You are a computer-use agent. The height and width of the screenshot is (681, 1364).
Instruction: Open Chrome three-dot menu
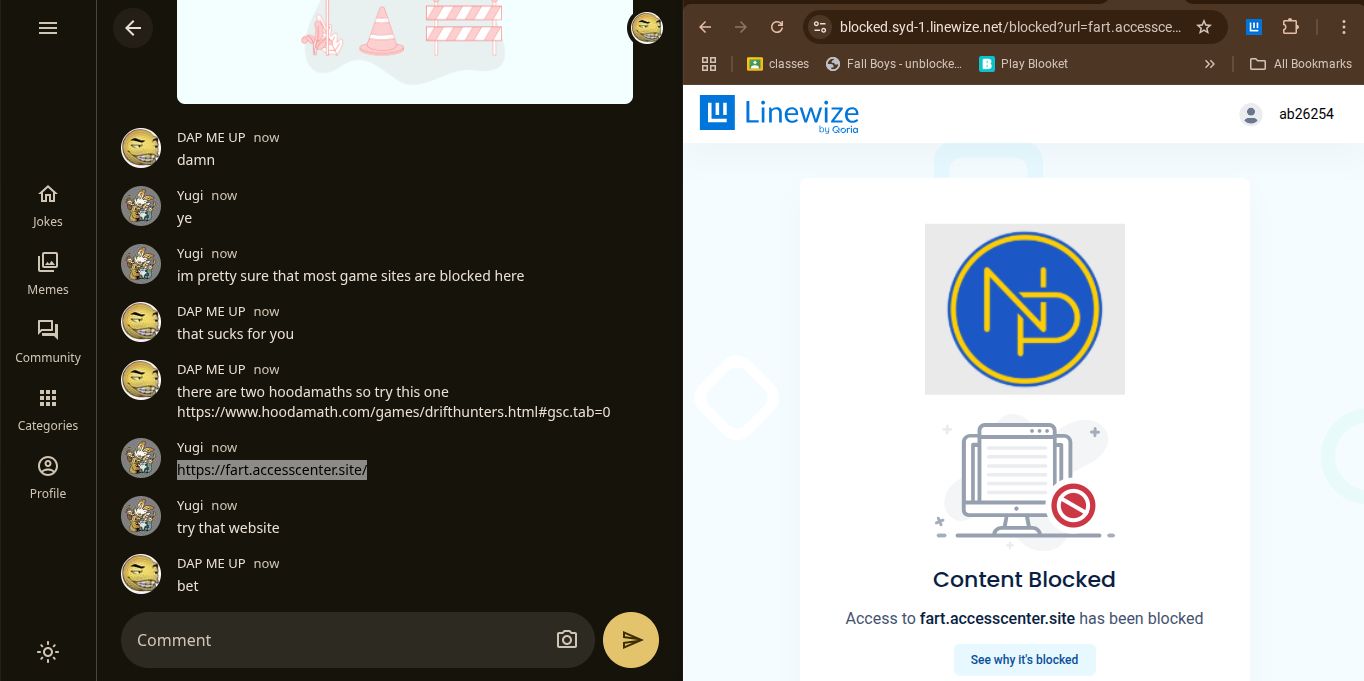(1345, 27)
